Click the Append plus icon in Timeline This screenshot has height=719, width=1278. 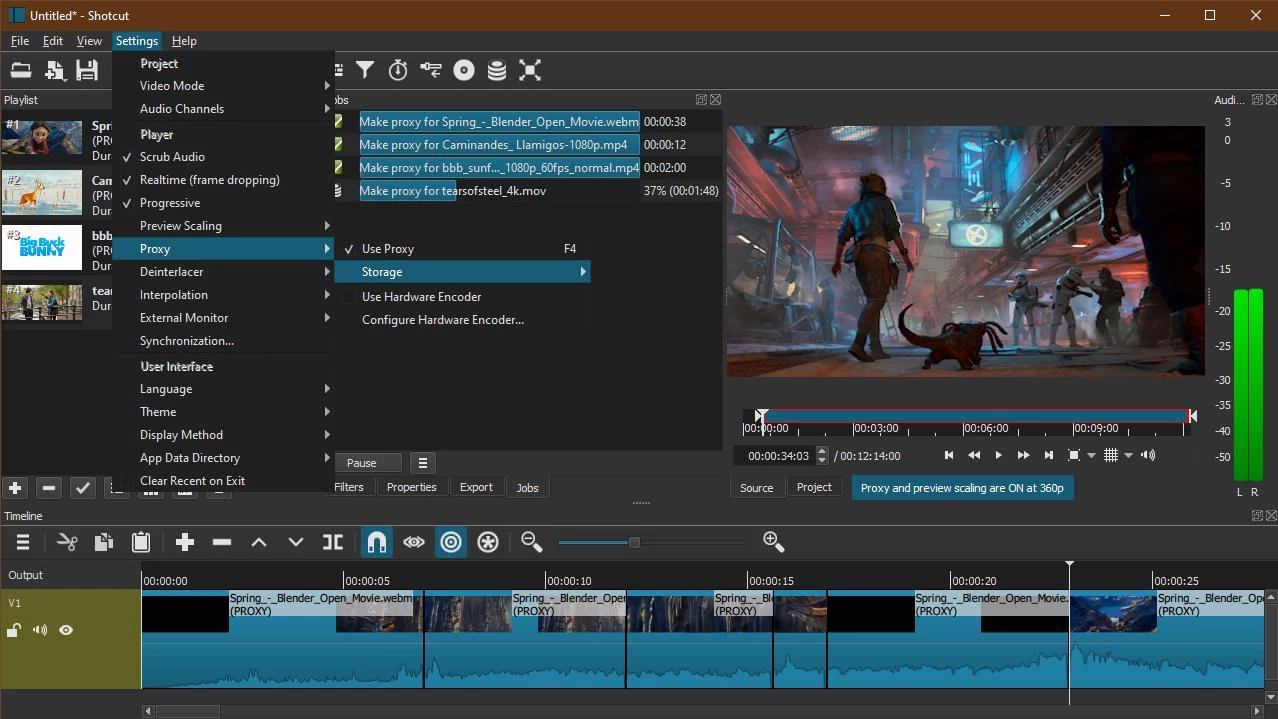tap(185, 542)
